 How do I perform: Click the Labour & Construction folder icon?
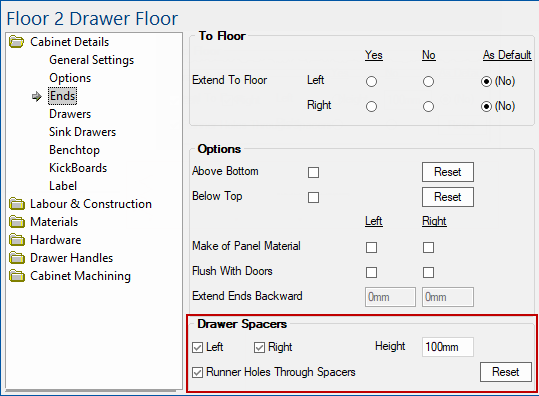point(16,204)
